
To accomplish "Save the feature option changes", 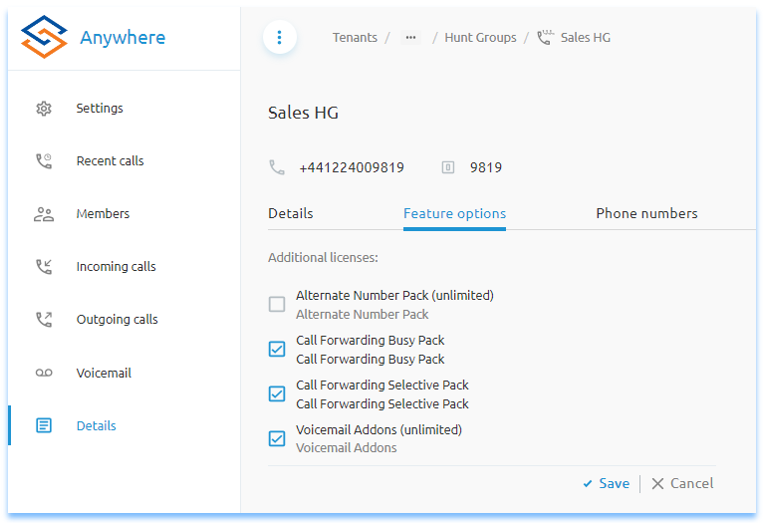I will pyautogui.click(x=606, y=484).
